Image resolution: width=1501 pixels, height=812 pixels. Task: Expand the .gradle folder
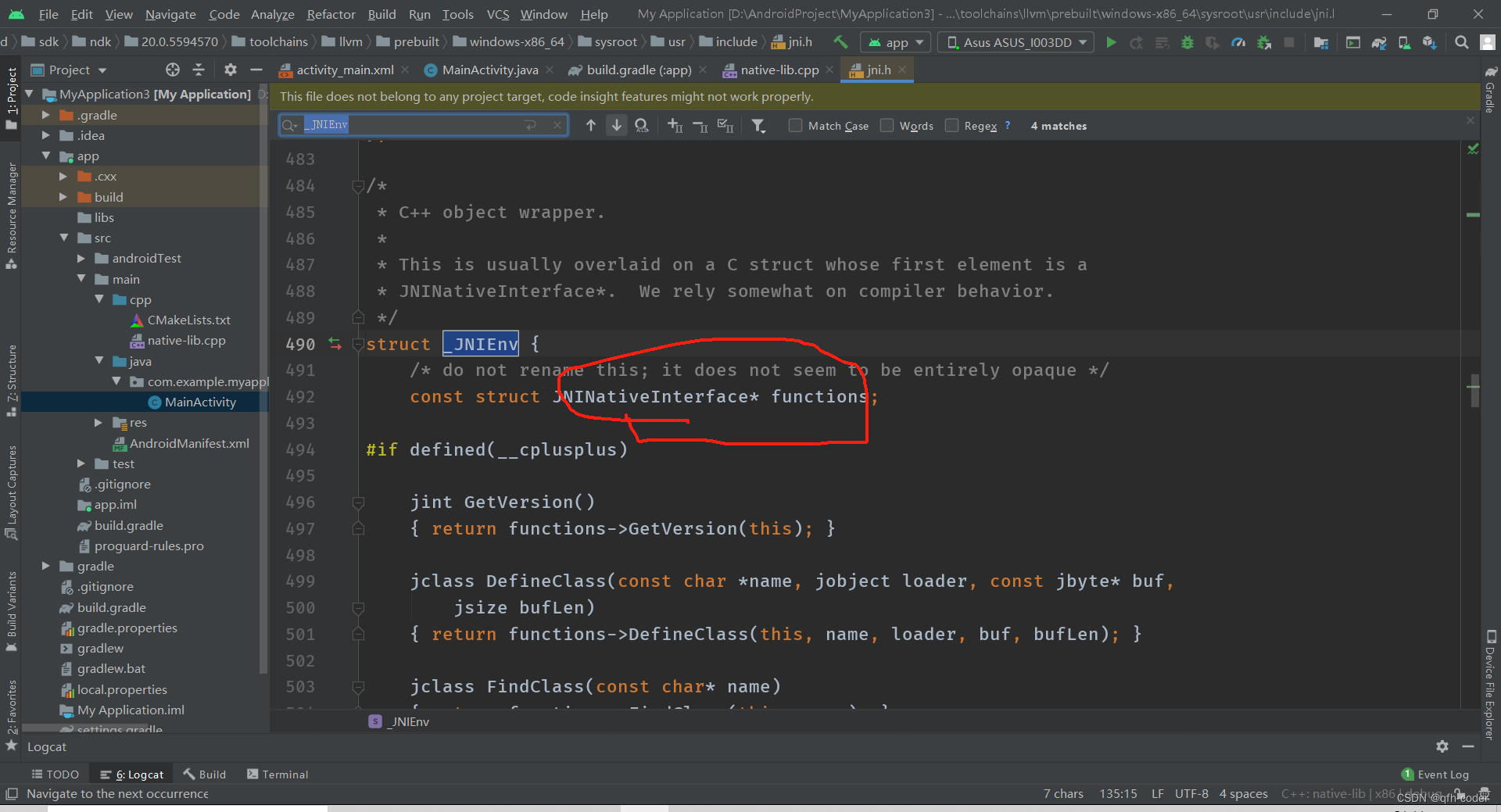click(46, 115)
